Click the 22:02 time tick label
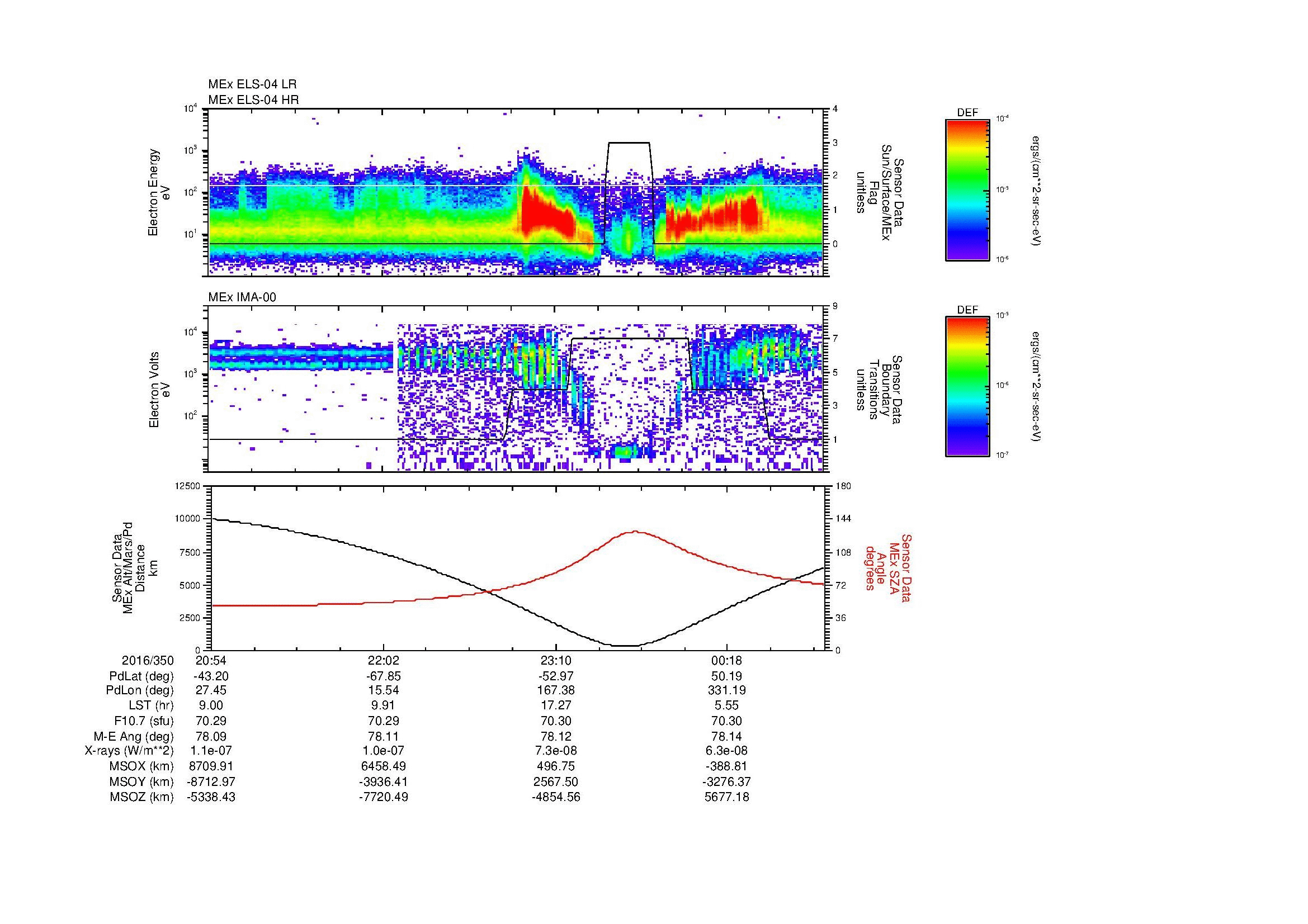The image size is (1308, 924). (384, 660)
